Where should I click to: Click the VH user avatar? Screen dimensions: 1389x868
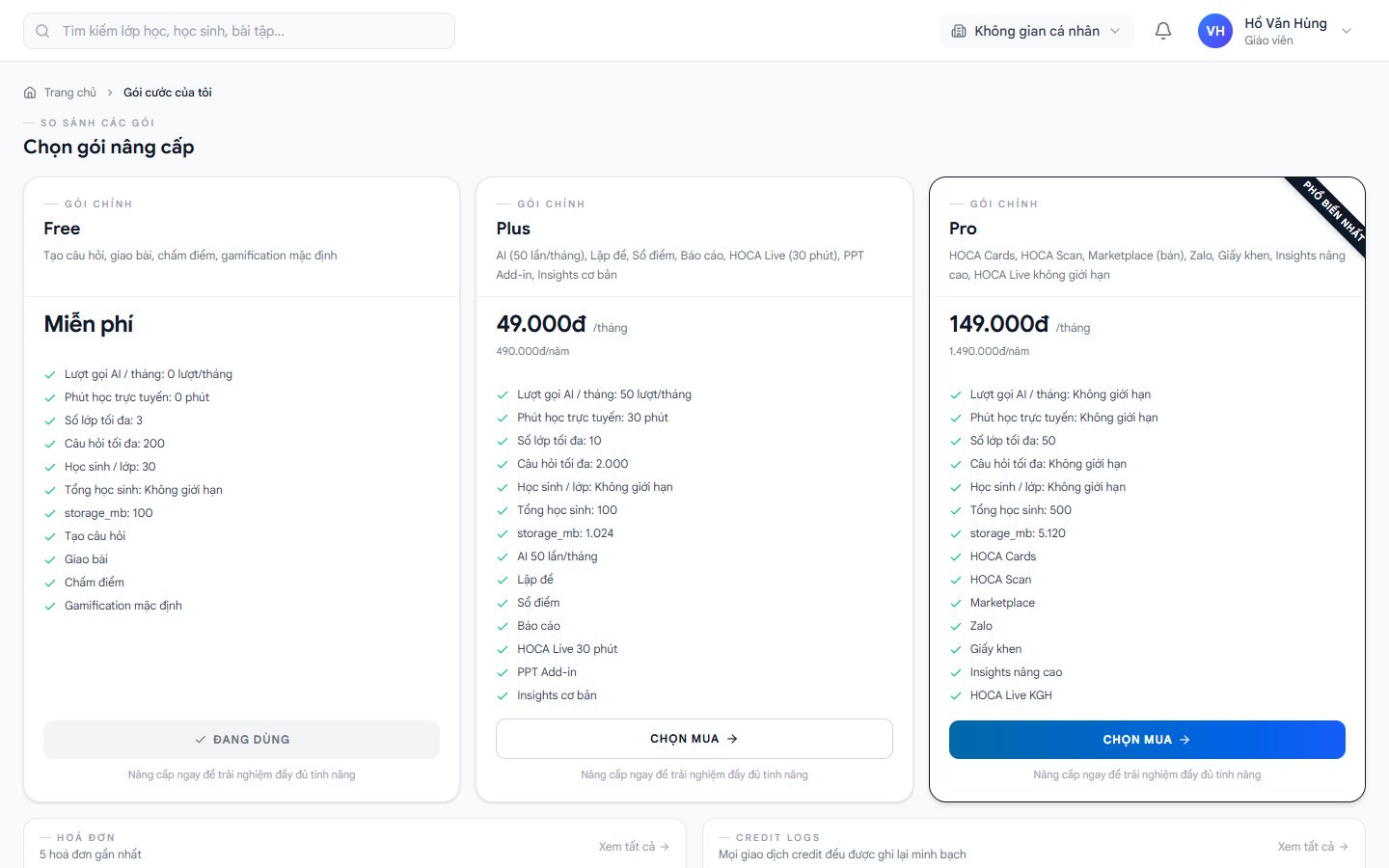tap(1215, 31)
